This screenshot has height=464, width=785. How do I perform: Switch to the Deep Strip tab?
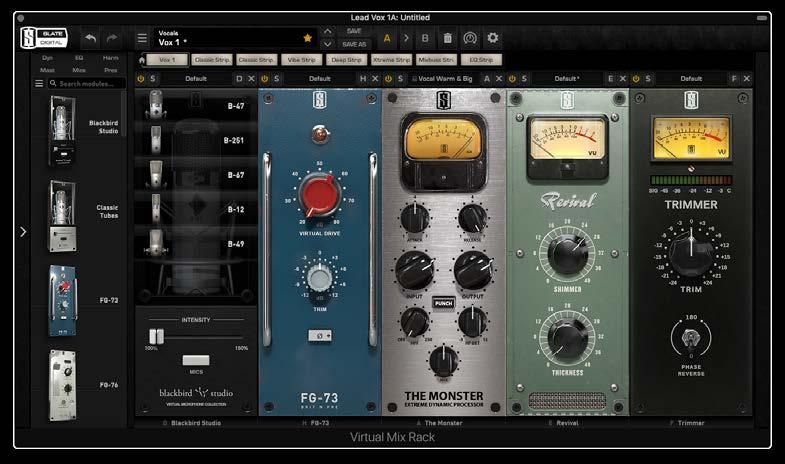click(x=346, y=60)
